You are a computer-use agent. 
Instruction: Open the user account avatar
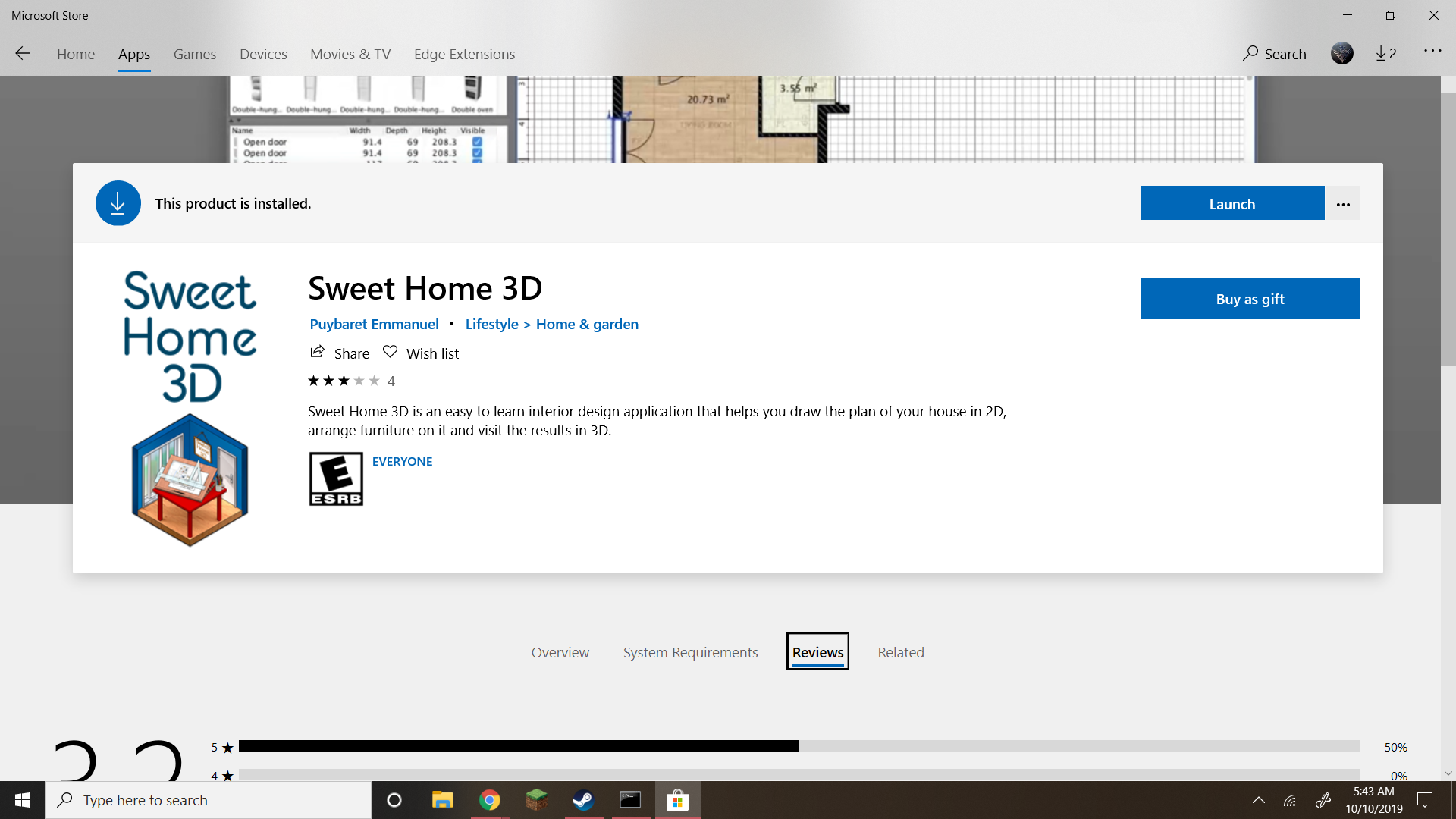tap(1342, 53)
